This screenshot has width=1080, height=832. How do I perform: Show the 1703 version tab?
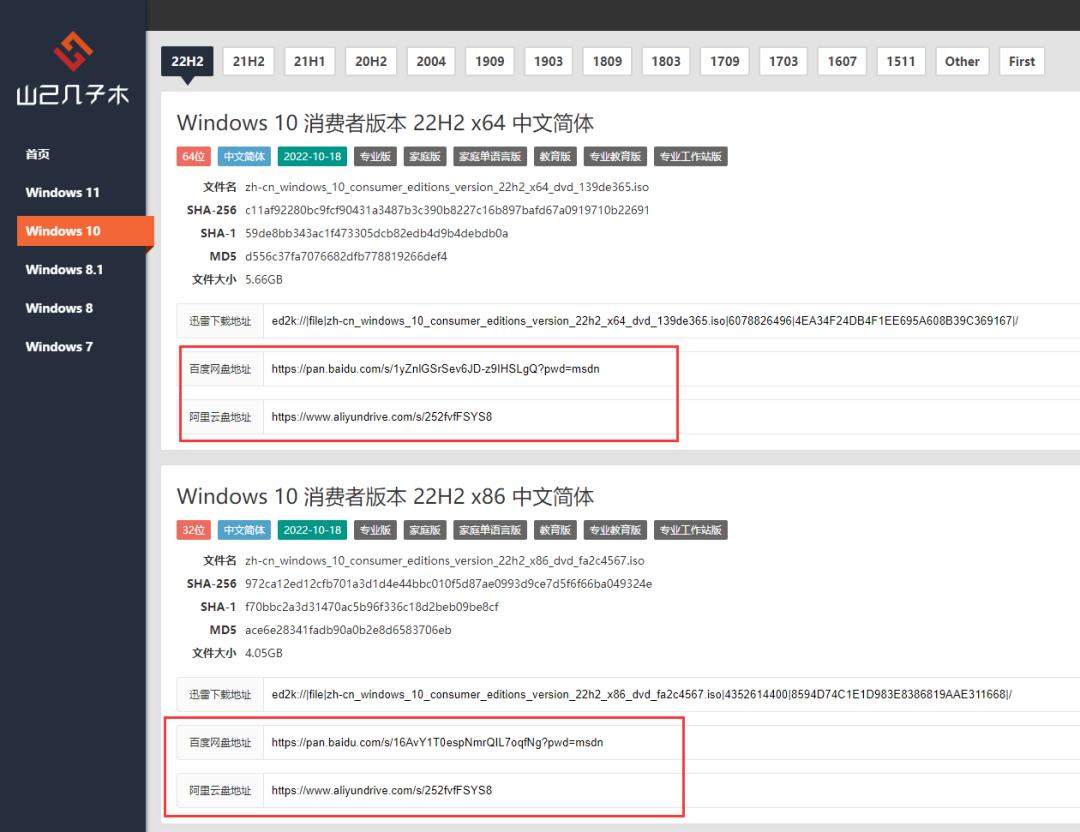783,61
